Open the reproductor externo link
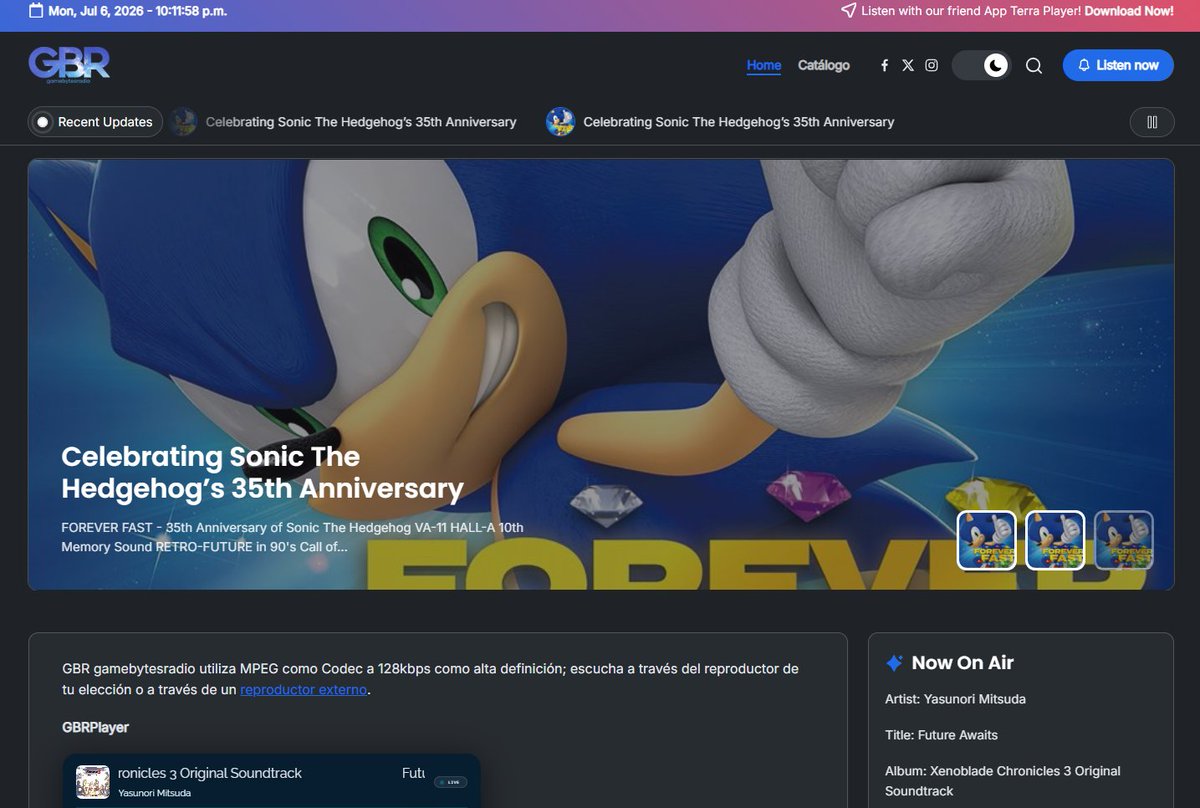Viewport: 1200px width, 808px height. [x=304, y=690]
